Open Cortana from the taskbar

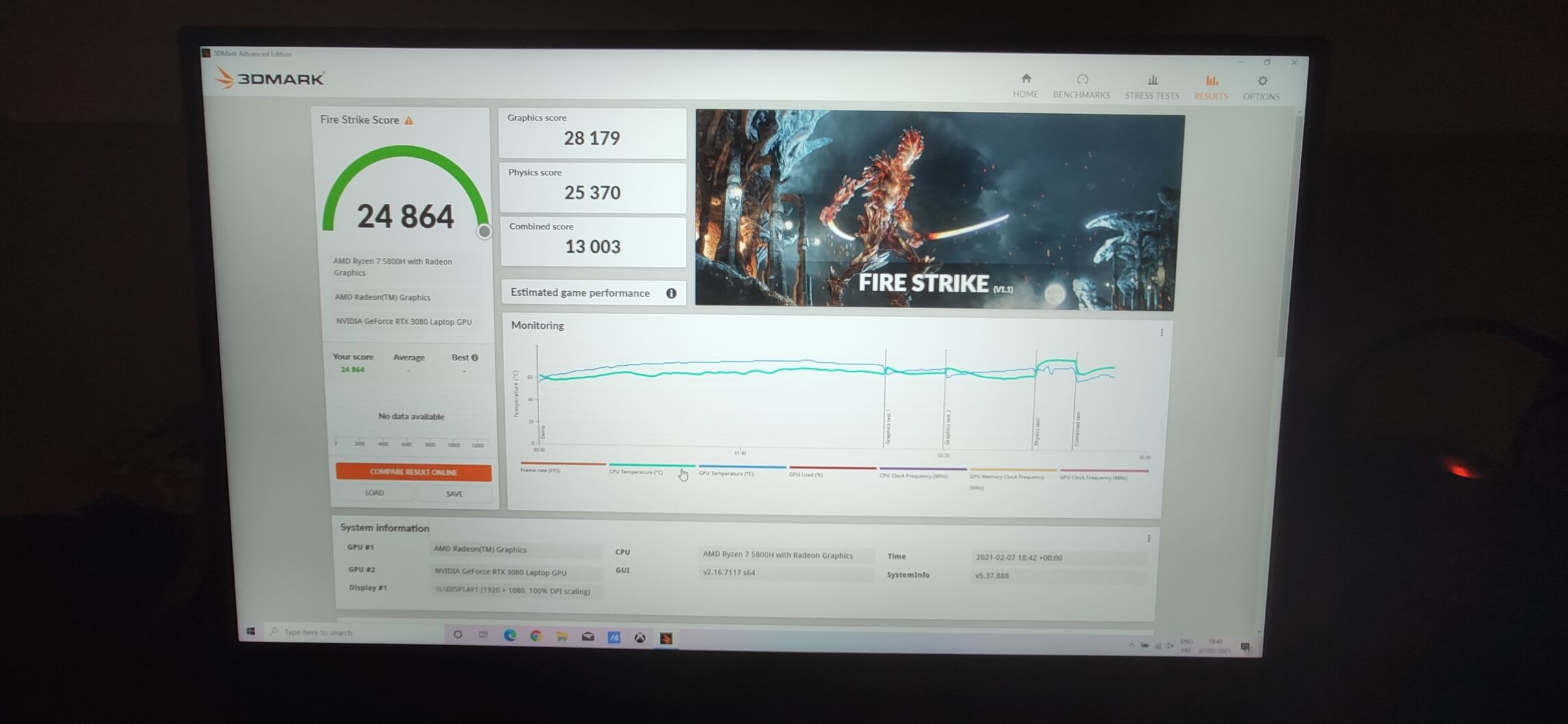(x=458, y=634)
